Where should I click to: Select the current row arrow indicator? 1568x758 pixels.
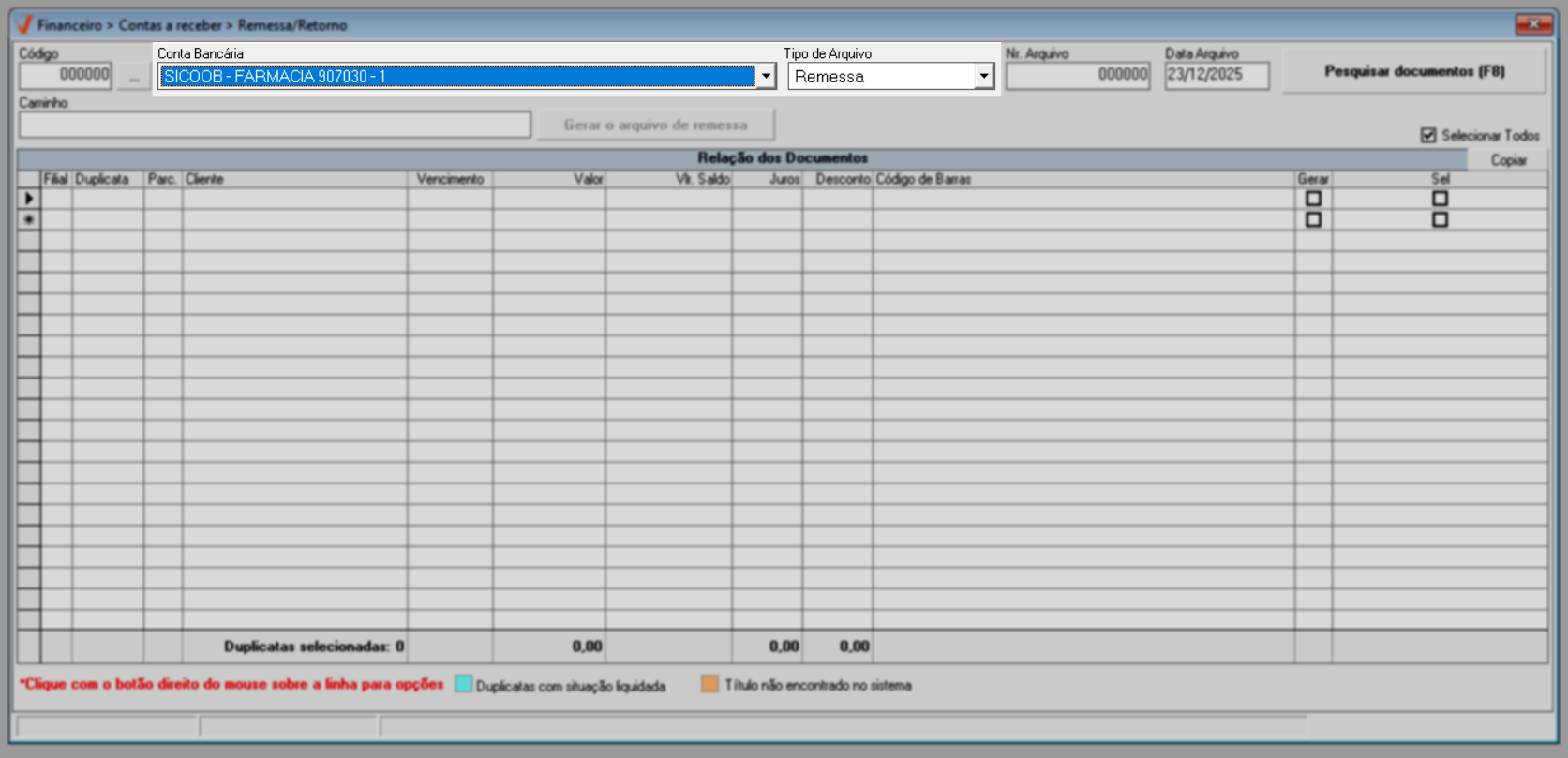29,199
